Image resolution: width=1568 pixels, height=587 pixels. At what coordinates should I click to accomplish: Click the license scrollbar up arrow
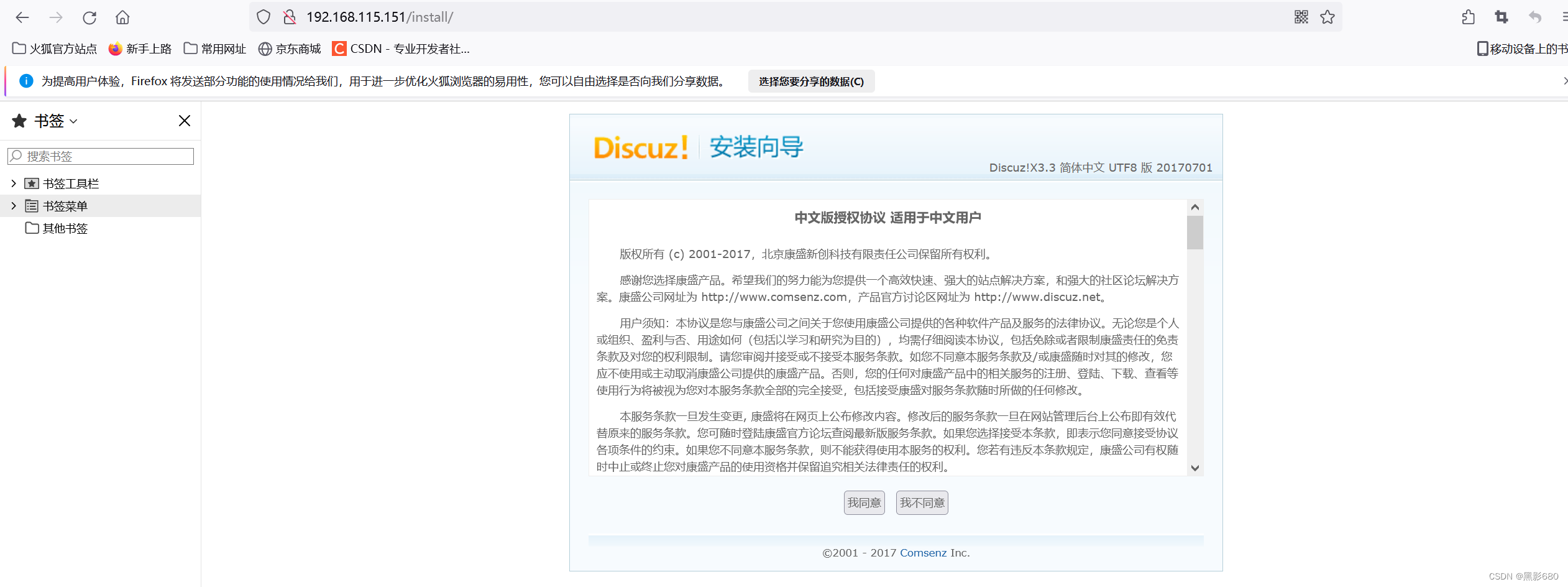pos(1194,207)
